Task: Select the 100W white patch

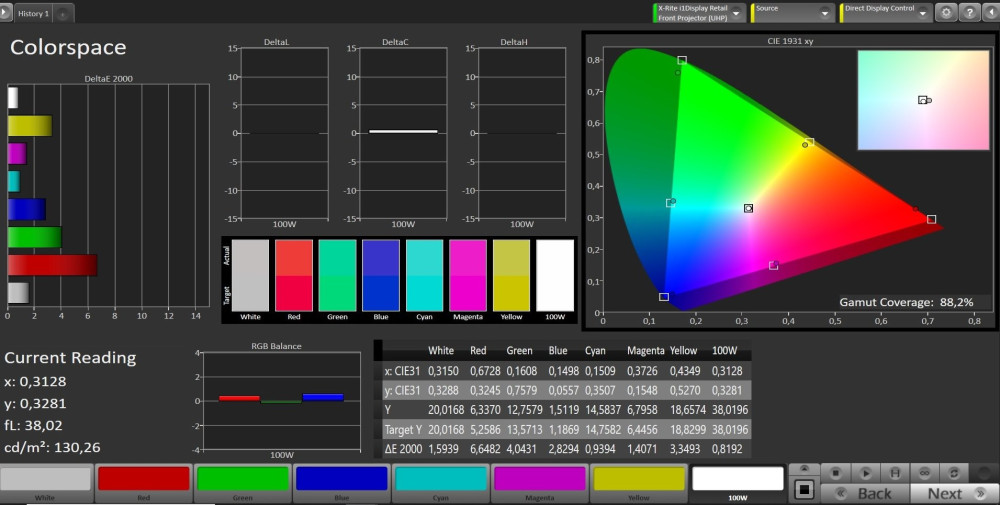Action: (x=737, y=481)
